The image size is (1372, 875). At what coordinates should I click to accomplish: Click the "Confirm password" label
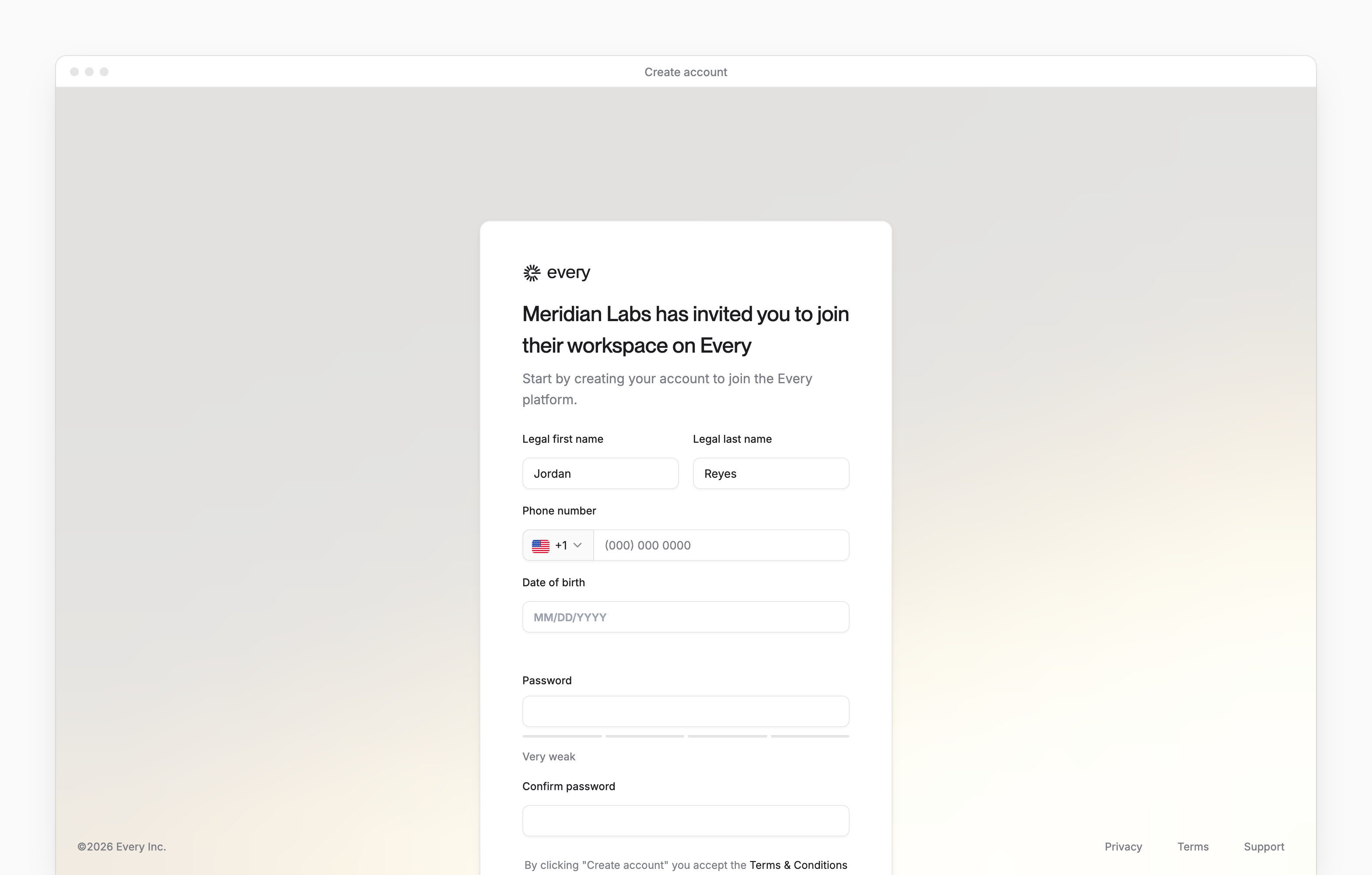(x=569, y=786)
